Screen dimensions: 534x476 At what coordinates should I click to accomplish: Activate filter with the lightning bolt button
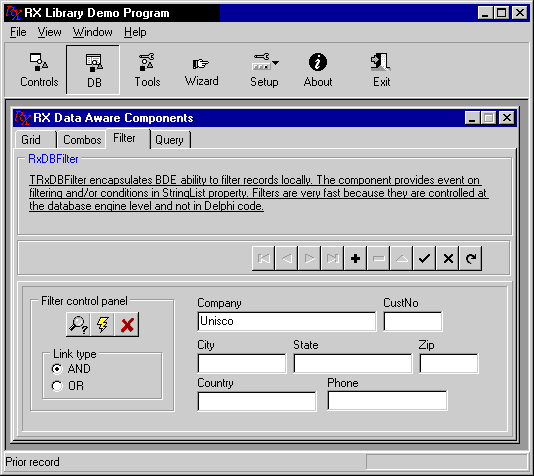(x=103, y=324)
